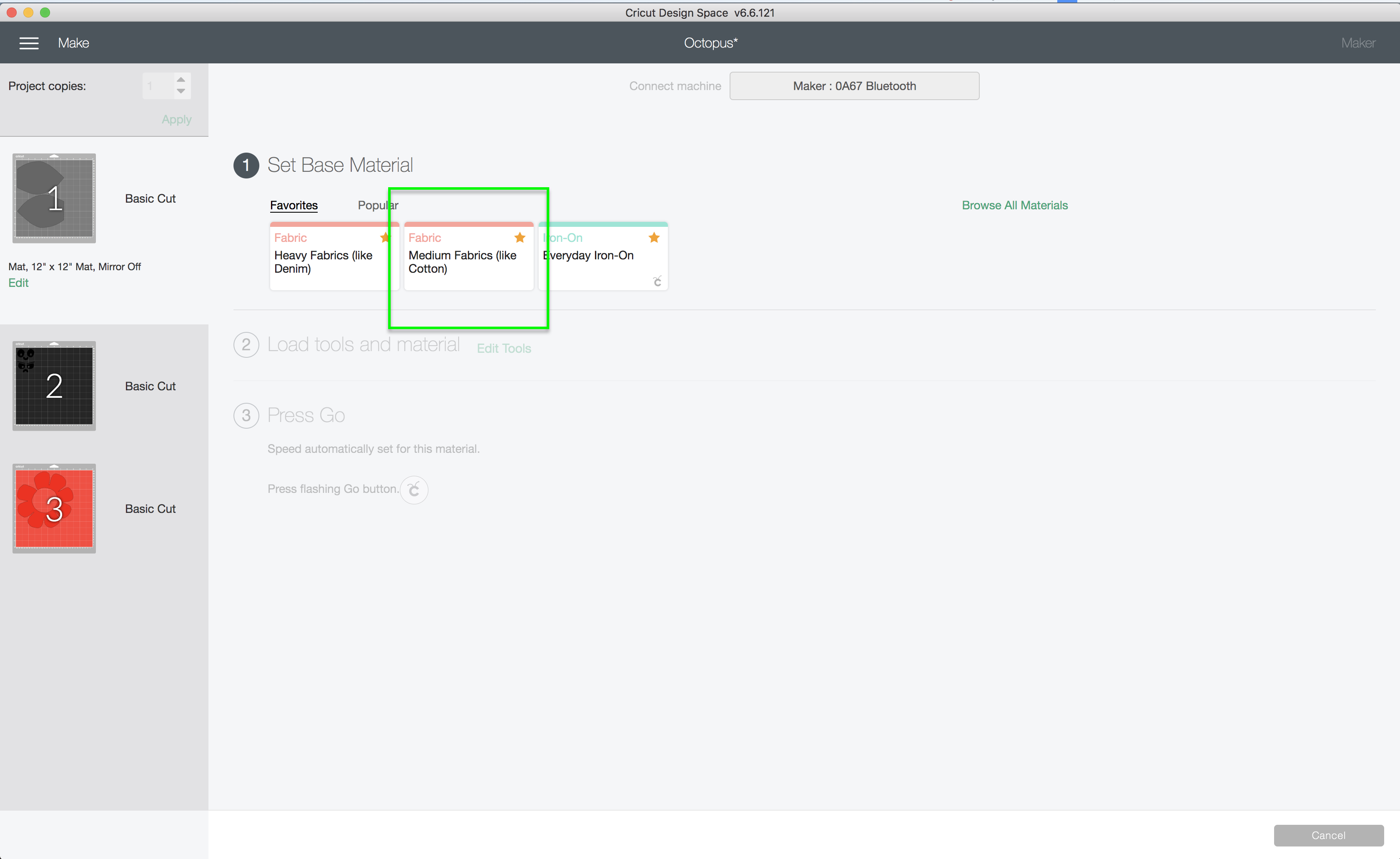Screen dimensions: 1400x859
Task: Open the hamburger menu
Action: tap(29, 43)
